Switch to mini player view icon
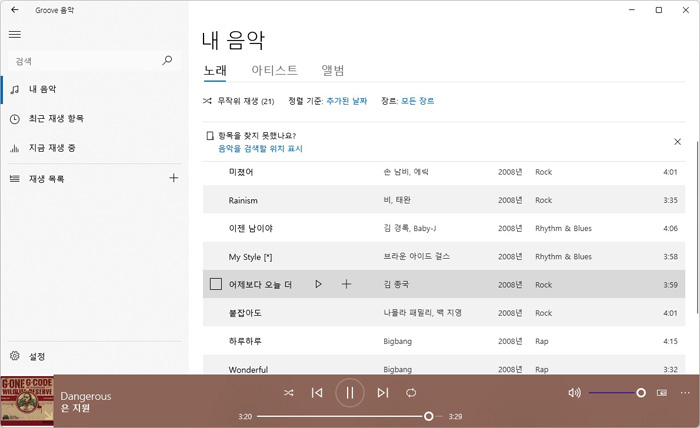Image resolution: width=700 pixels, height=428 pixels. pos(662,393)
